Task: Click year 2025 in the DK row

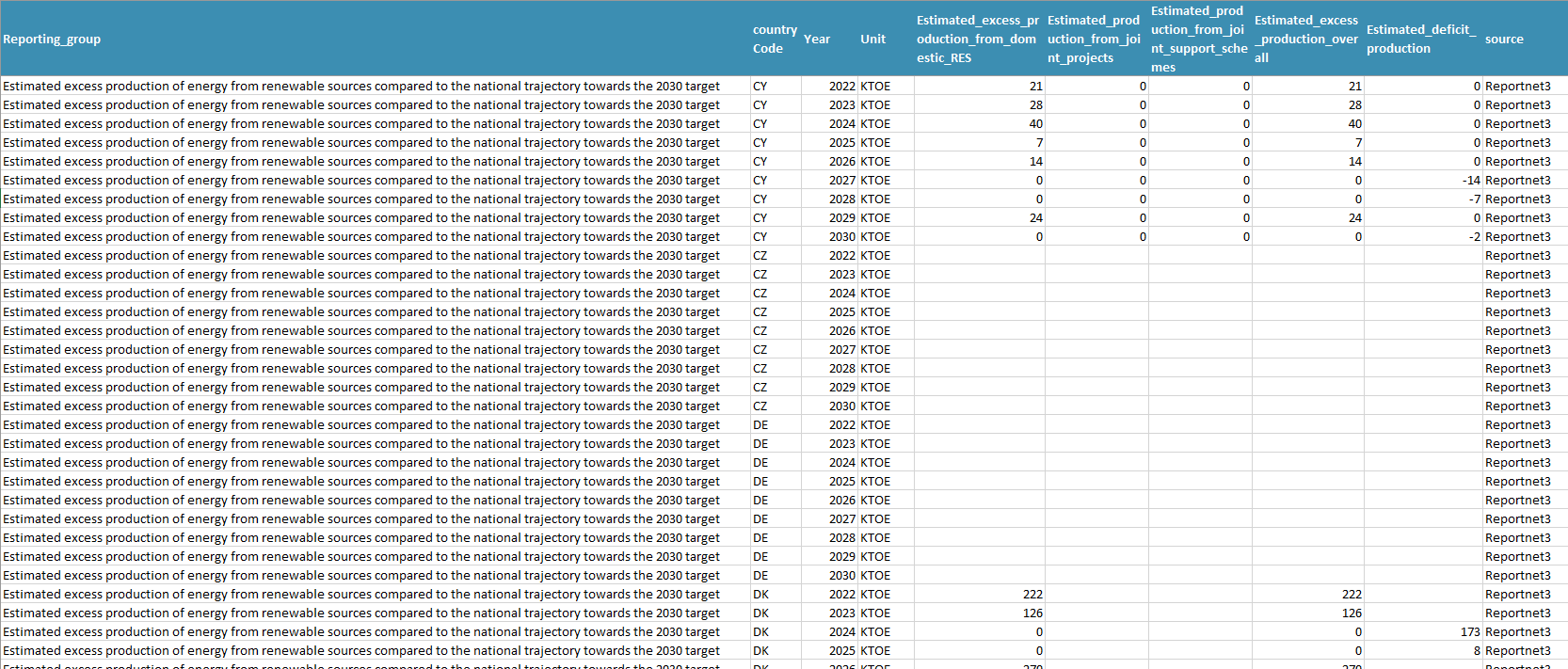Action: [x=841, y=650]
